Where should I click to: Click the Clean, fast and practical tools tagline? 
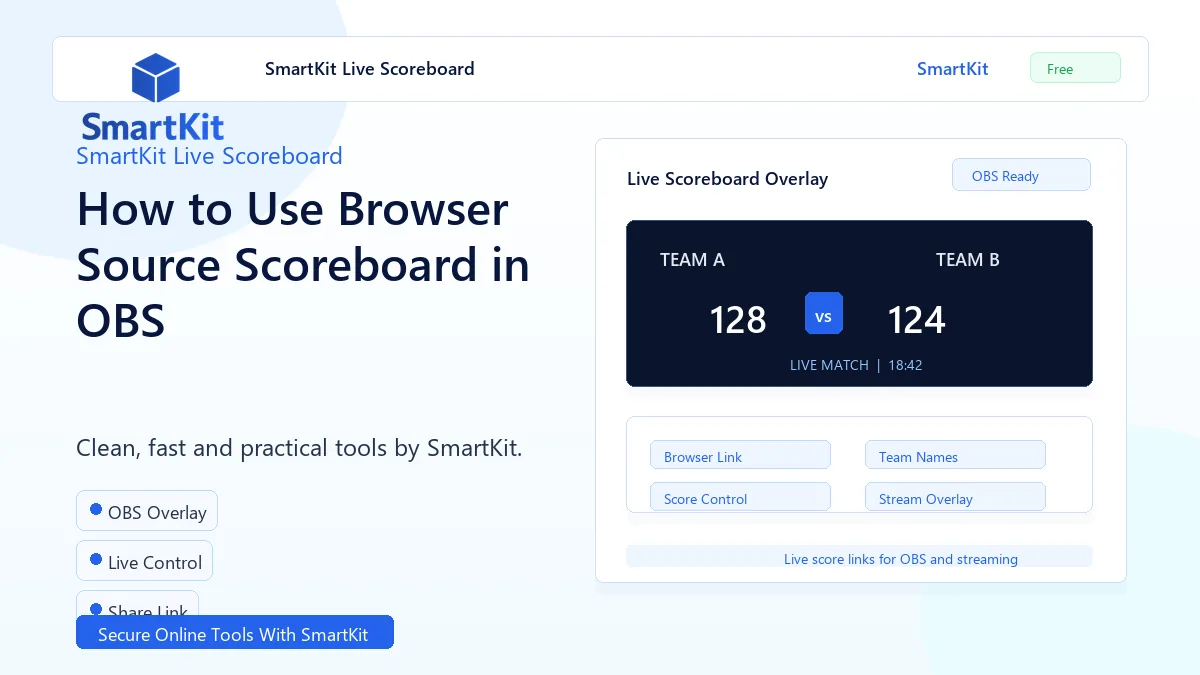click(299, 448)
